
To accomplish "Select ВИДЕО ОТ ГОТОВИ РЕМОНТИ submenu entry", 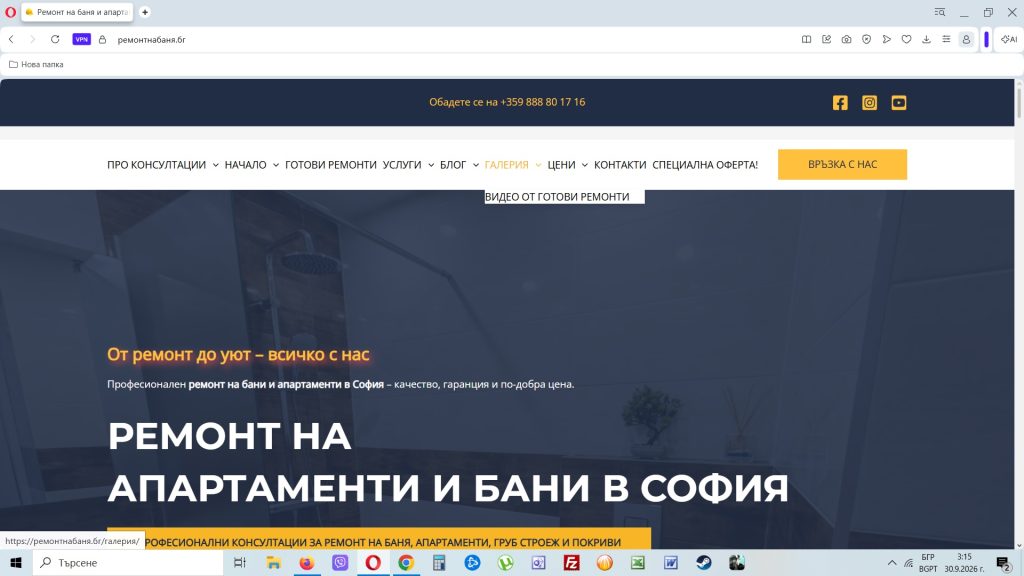I will 557,197.
